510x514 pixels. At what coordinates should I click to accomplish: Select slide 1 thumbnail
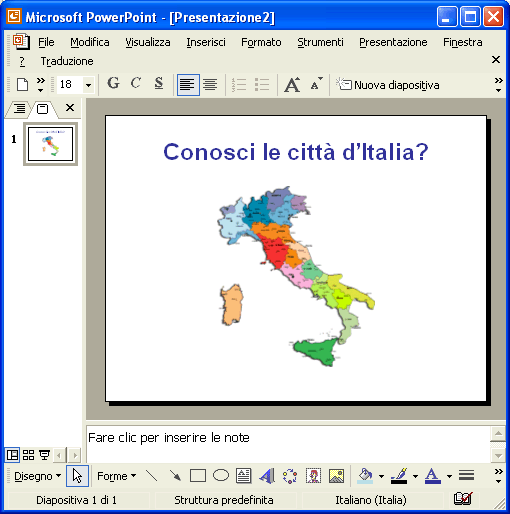(x=50, y=144)
